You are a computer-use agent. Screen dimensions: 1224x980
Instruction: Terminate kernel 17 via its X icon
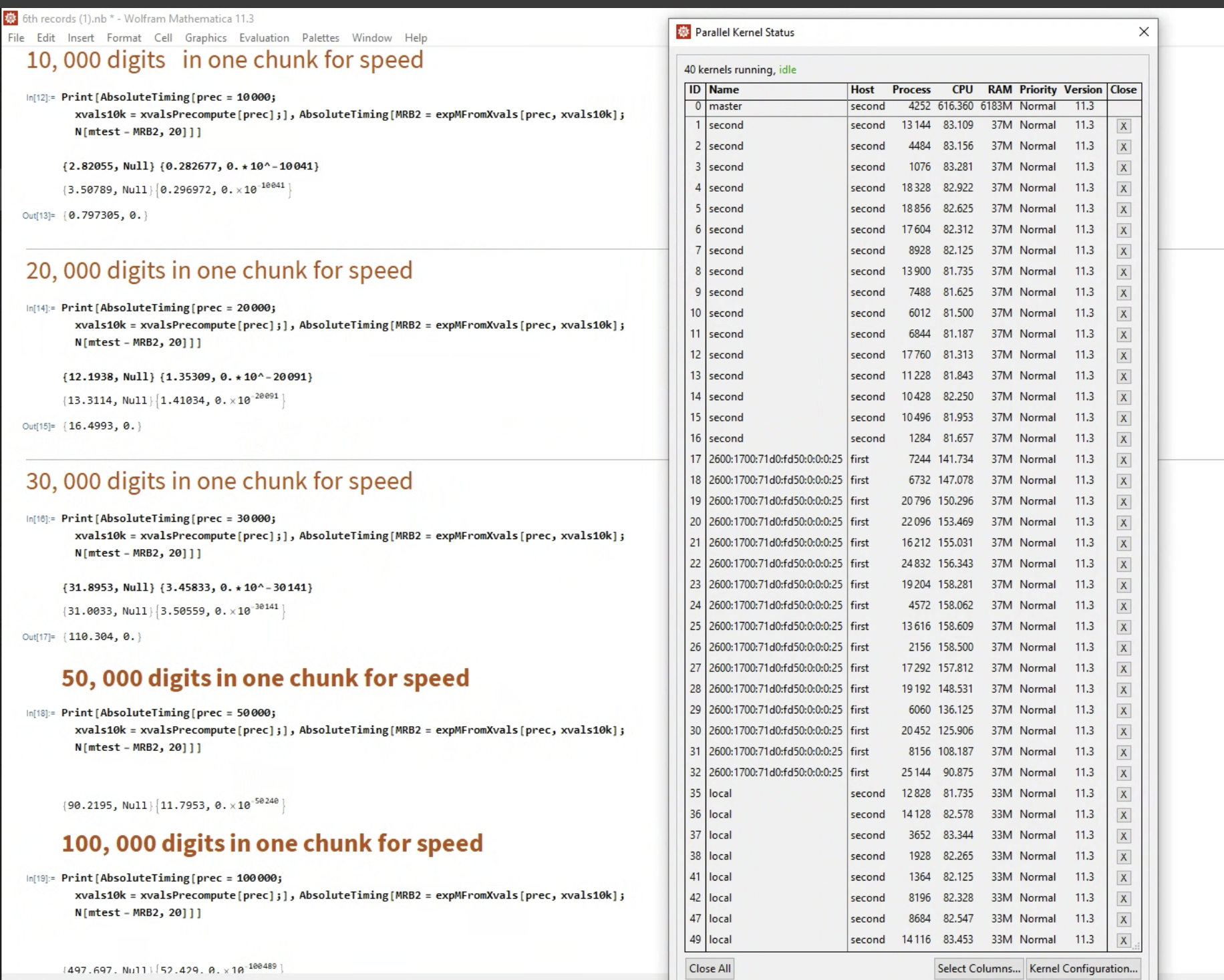1123,460
